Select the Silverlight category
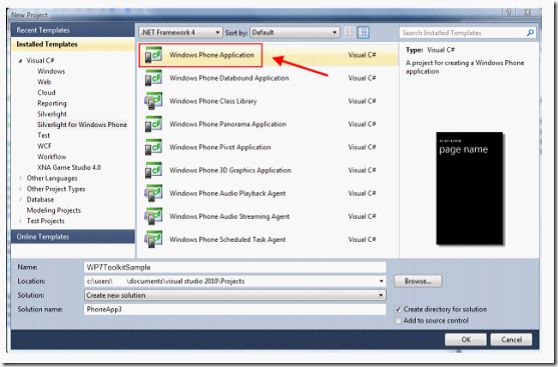The width and height of the screenshot is (558, 367). pos(52,114)
